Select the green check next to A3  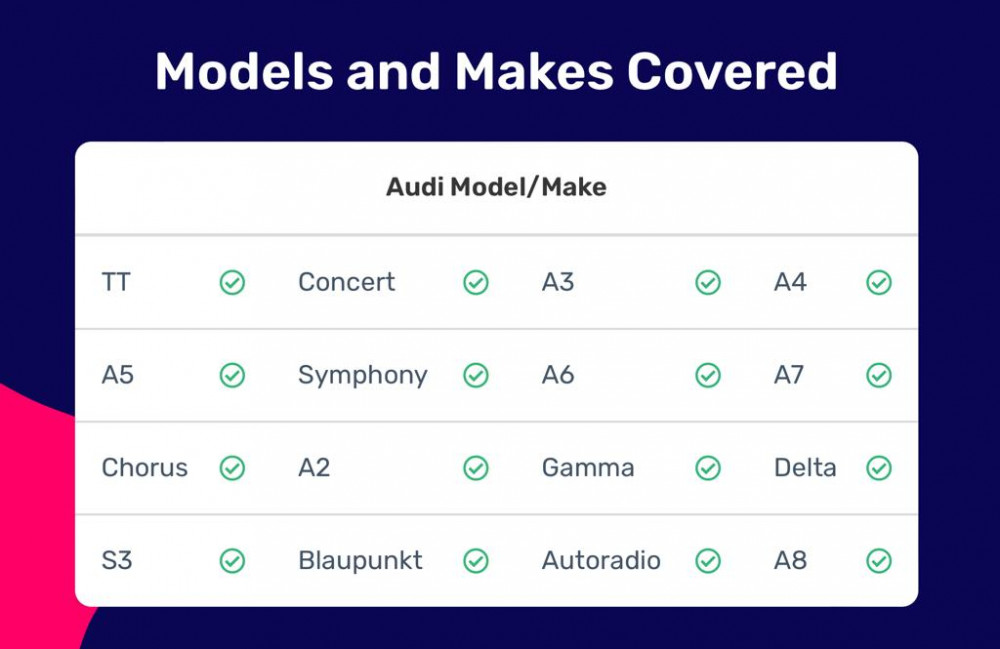click(x=708, y=282)
